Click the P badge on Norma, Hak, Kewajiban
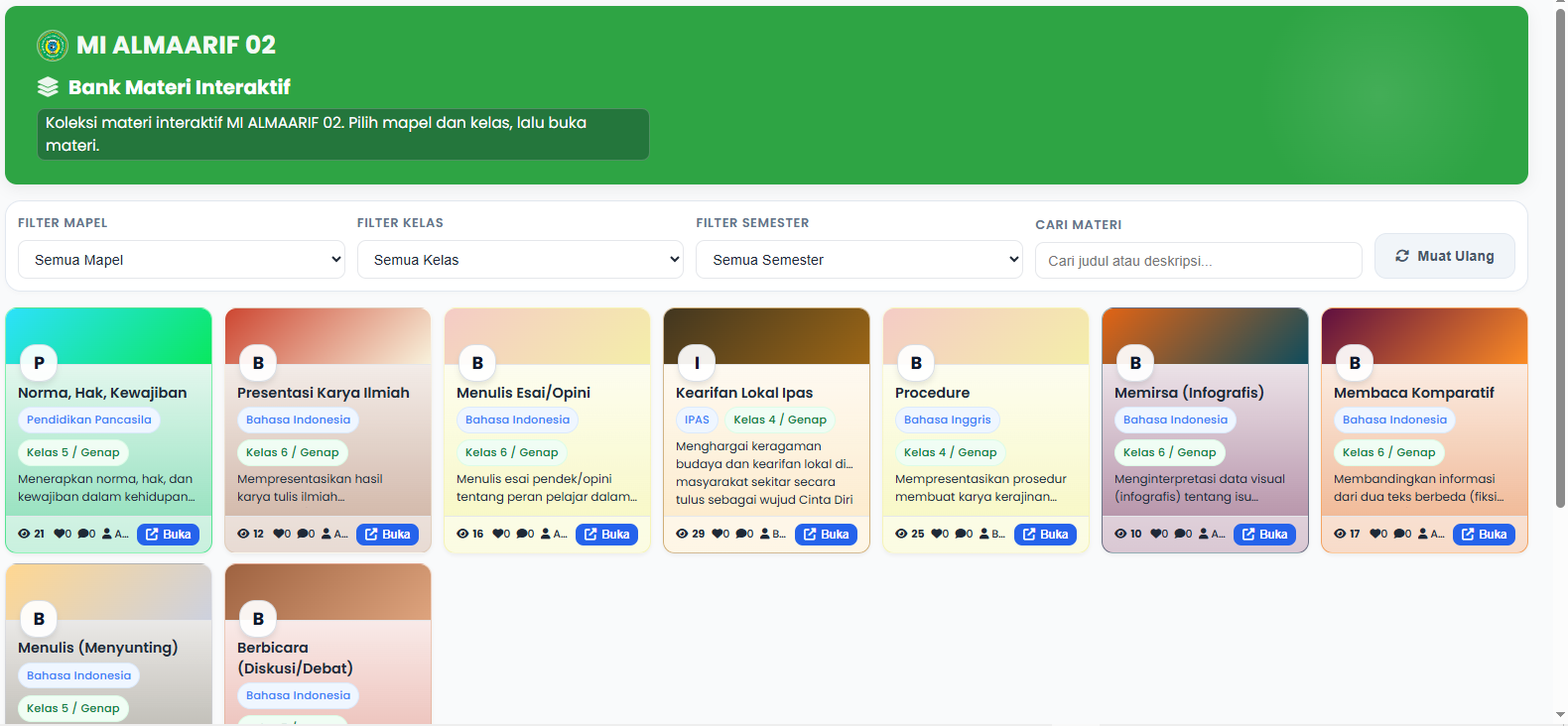This screenshot has width=1568, height=726. pos(39,363)
